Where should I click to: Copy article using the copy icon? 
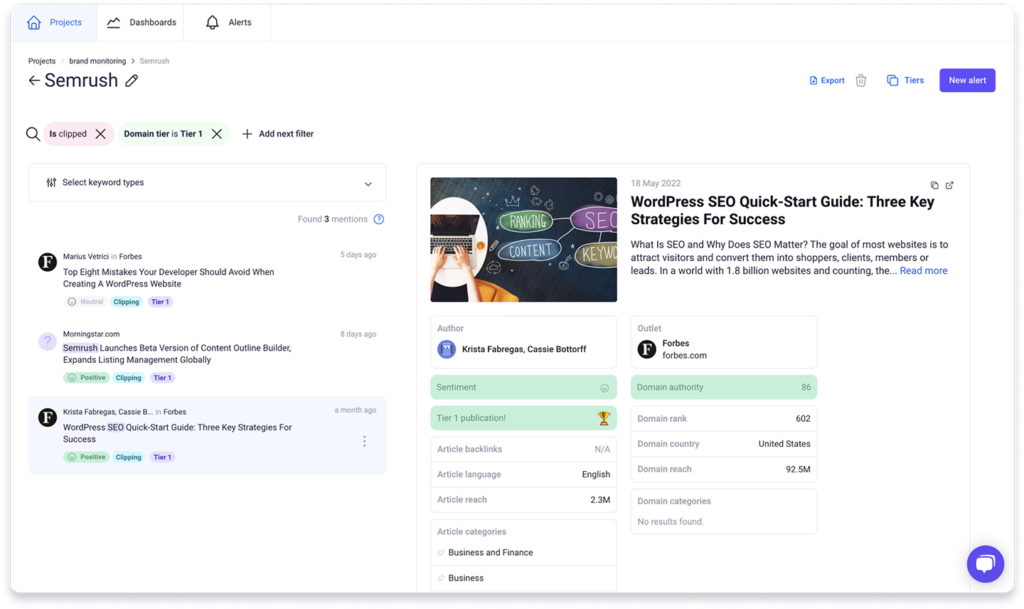935,185
